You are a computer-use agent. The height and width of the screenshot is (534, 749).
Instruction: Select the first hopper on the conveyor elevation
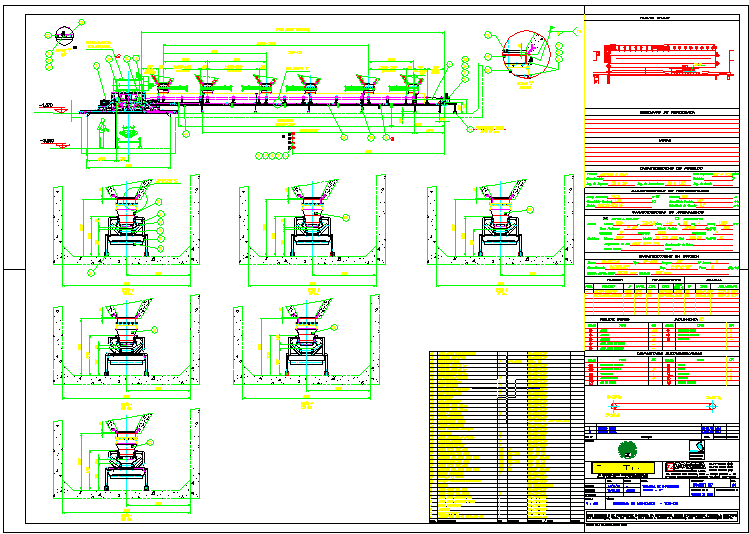coord(164,82)
